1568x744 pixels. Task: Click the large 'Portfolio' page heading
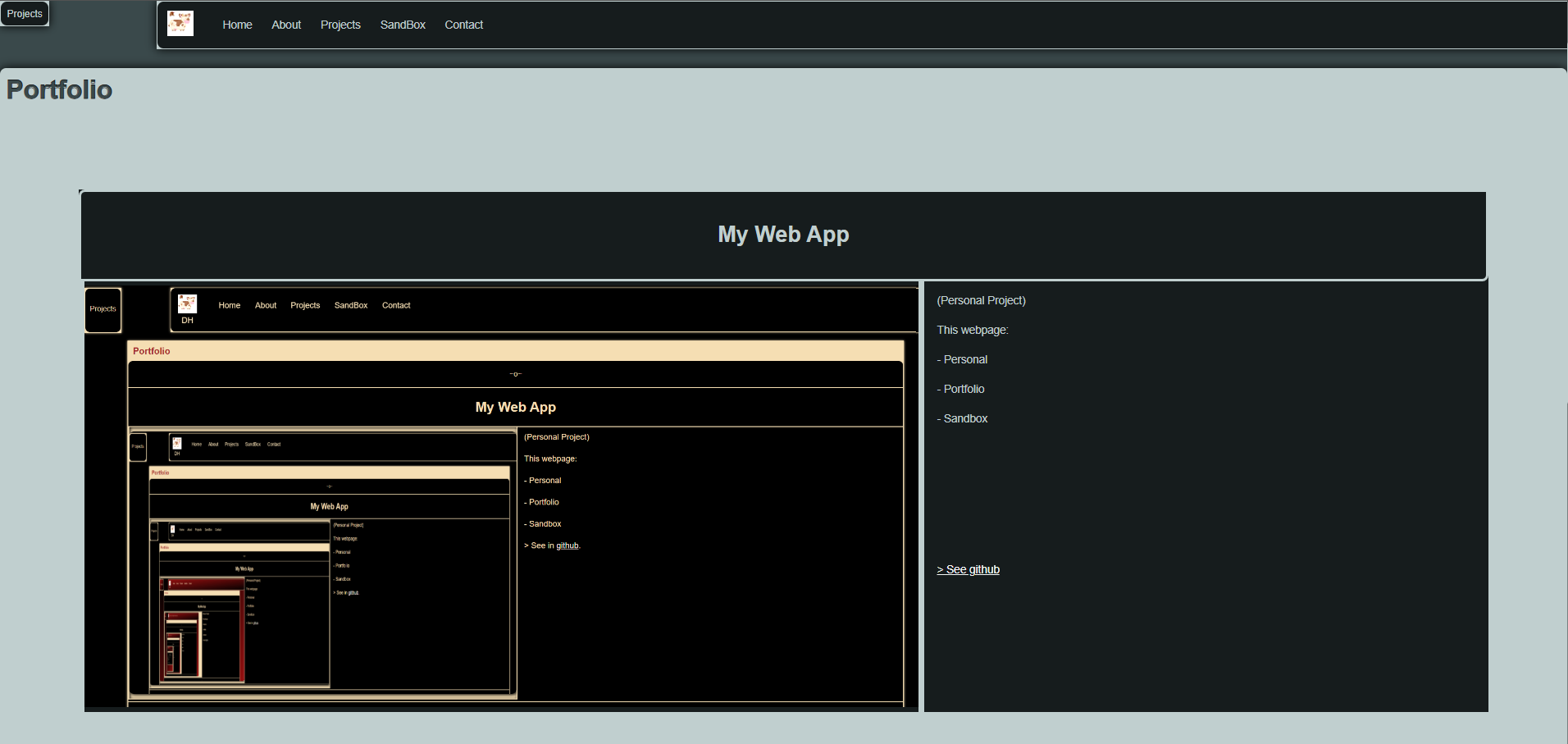point(59,89)
